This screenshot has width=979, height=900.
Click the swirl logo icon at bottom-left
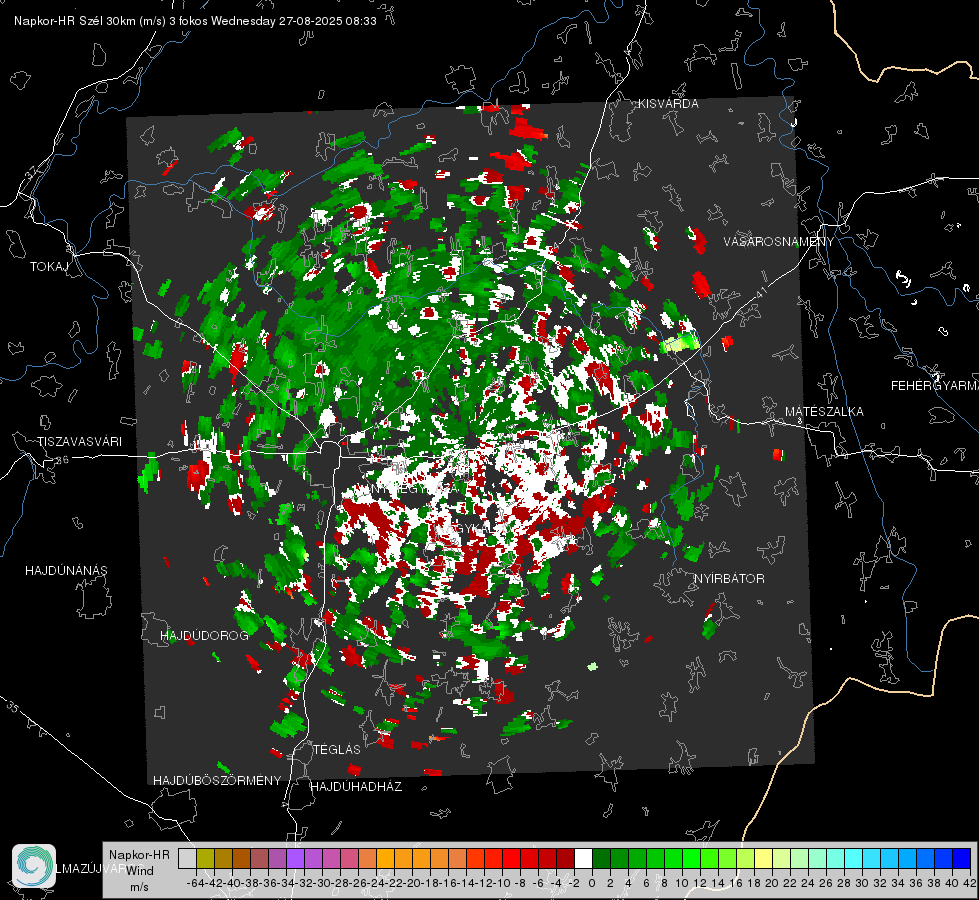point(34,866)
